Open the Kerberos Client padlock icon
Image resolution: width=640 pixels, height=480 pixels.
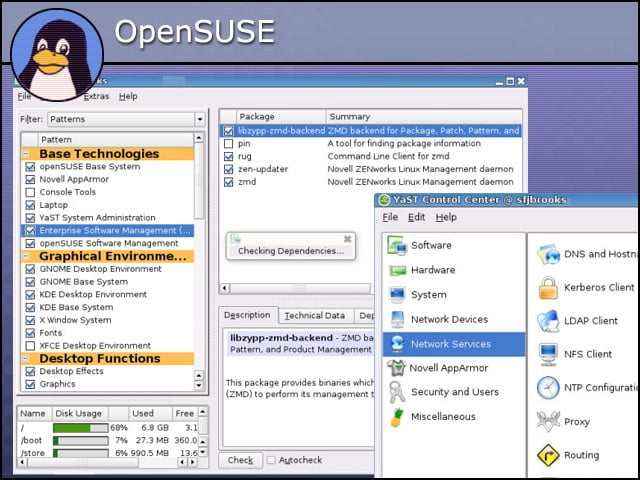tap(548, 288)
